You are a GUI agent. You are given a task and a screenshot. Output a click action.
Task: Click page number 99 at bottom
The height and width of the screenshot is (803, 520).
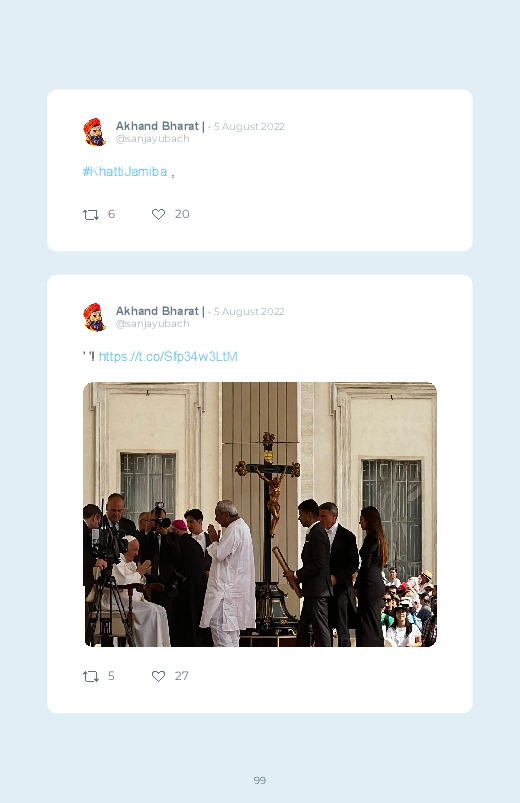click(x=260, y=780)
